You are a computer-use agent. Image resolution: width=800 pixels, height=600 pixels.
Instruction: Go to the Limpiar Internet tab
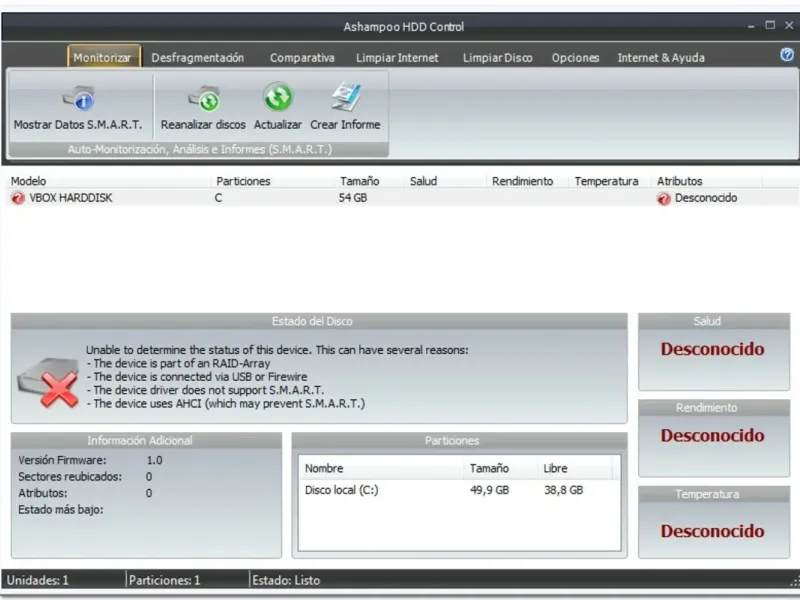click(397, 58)
